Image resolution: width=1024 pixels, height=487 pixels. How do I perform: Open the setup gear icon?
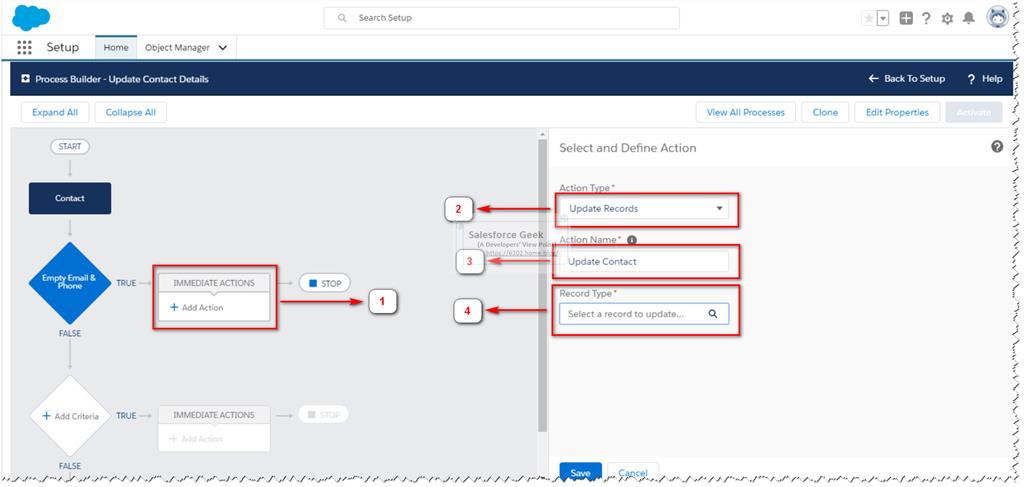point(947,19)
